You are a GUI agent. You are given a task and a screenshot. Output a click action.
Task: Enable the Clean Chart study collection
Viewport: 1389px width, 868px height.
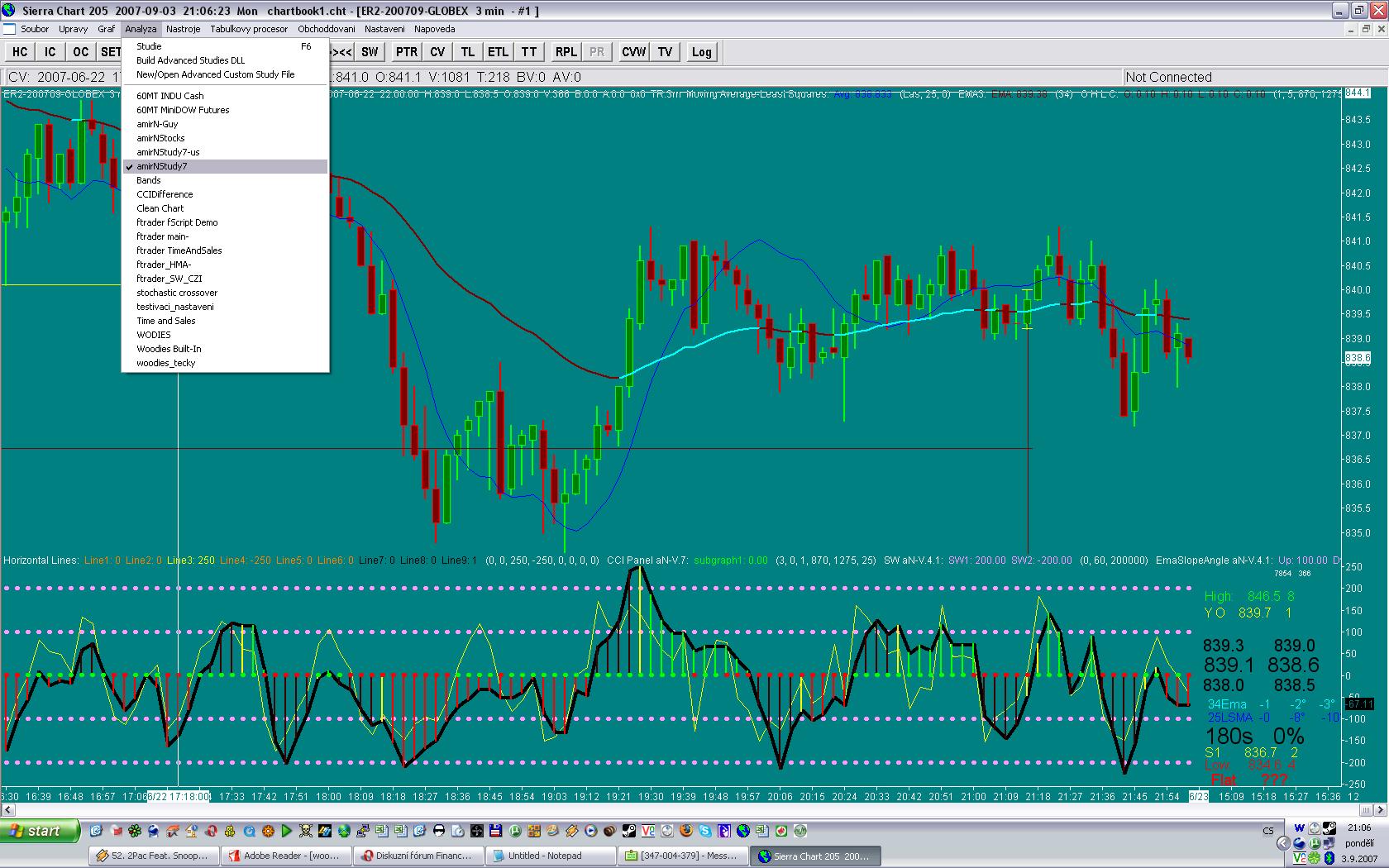click(160, 208)
